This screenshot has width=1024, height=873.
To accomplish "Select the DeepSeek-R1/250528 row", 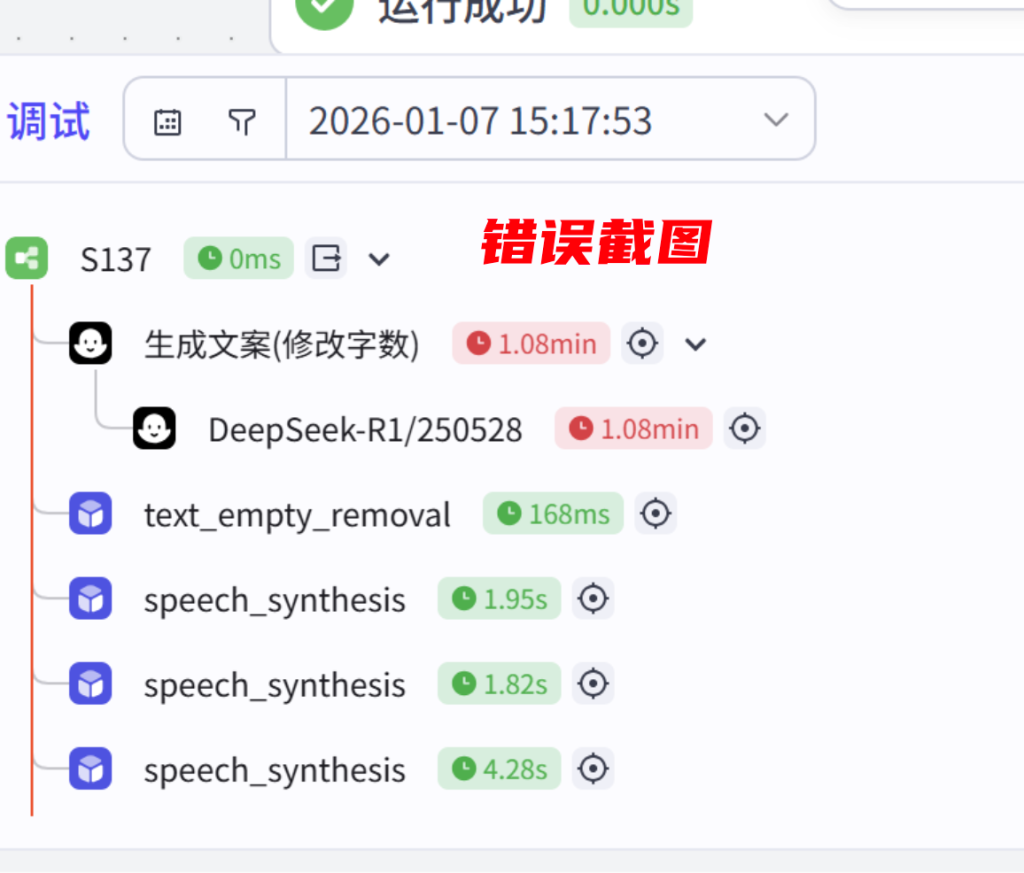I will point(449,429).
